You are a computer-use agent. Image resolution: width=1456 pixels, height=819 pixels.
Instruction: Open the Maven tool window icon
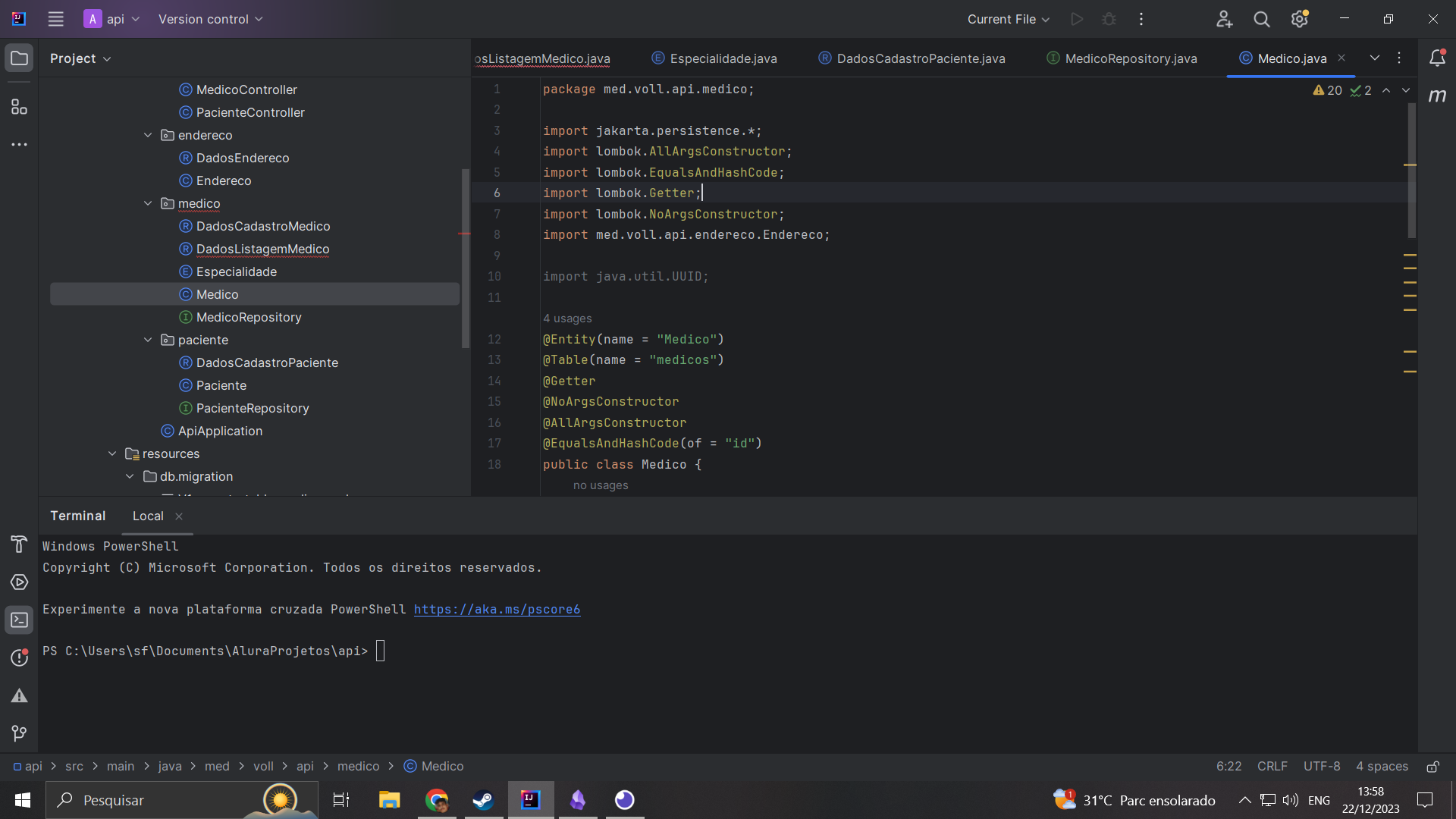click(x=1437, y=96)
